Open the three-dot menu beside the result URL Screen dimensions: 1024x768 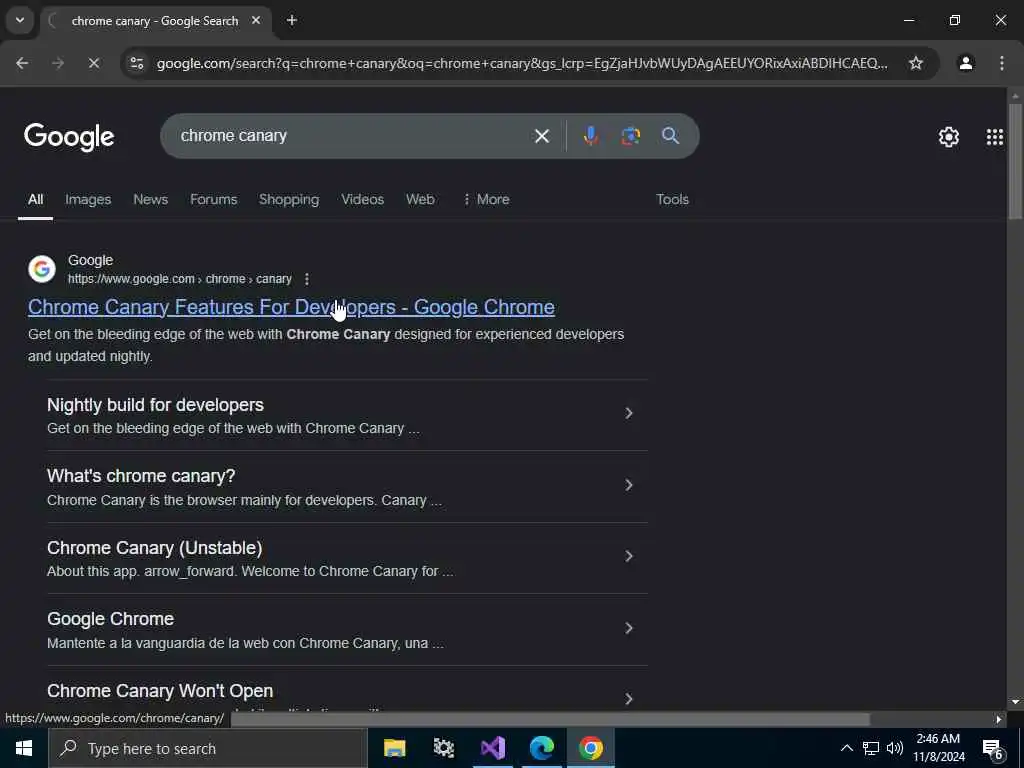click(307, 280)
